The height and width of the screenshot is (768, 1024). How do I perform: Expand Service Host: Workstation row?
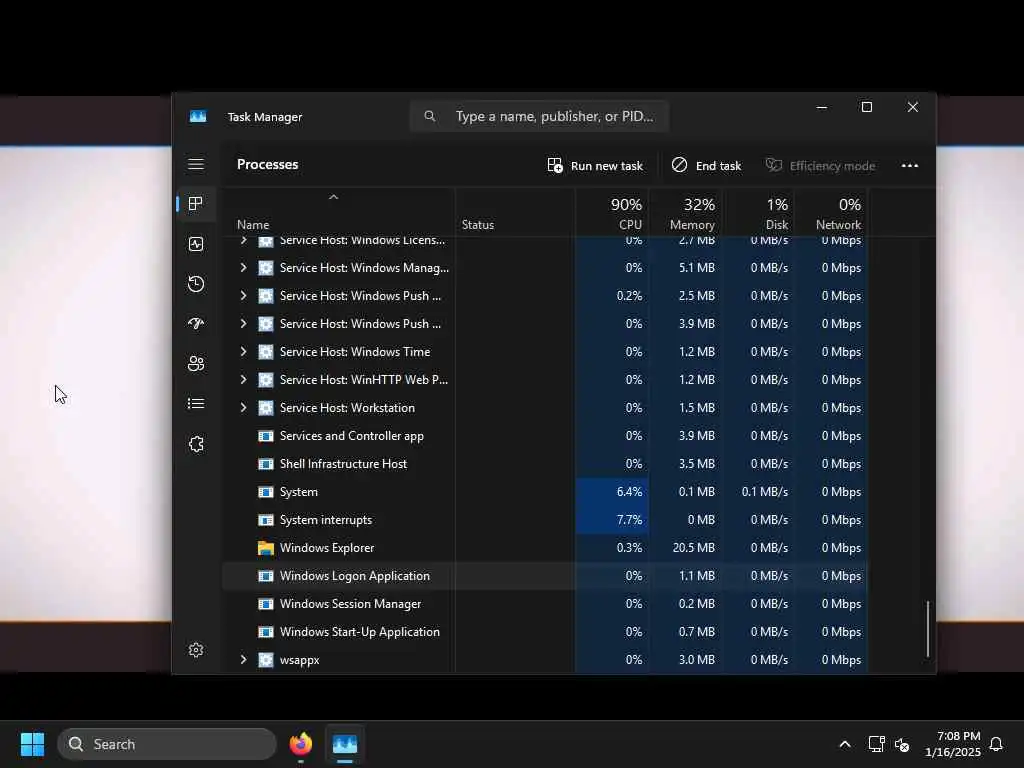pyautogui.click(x=243, y=408)
